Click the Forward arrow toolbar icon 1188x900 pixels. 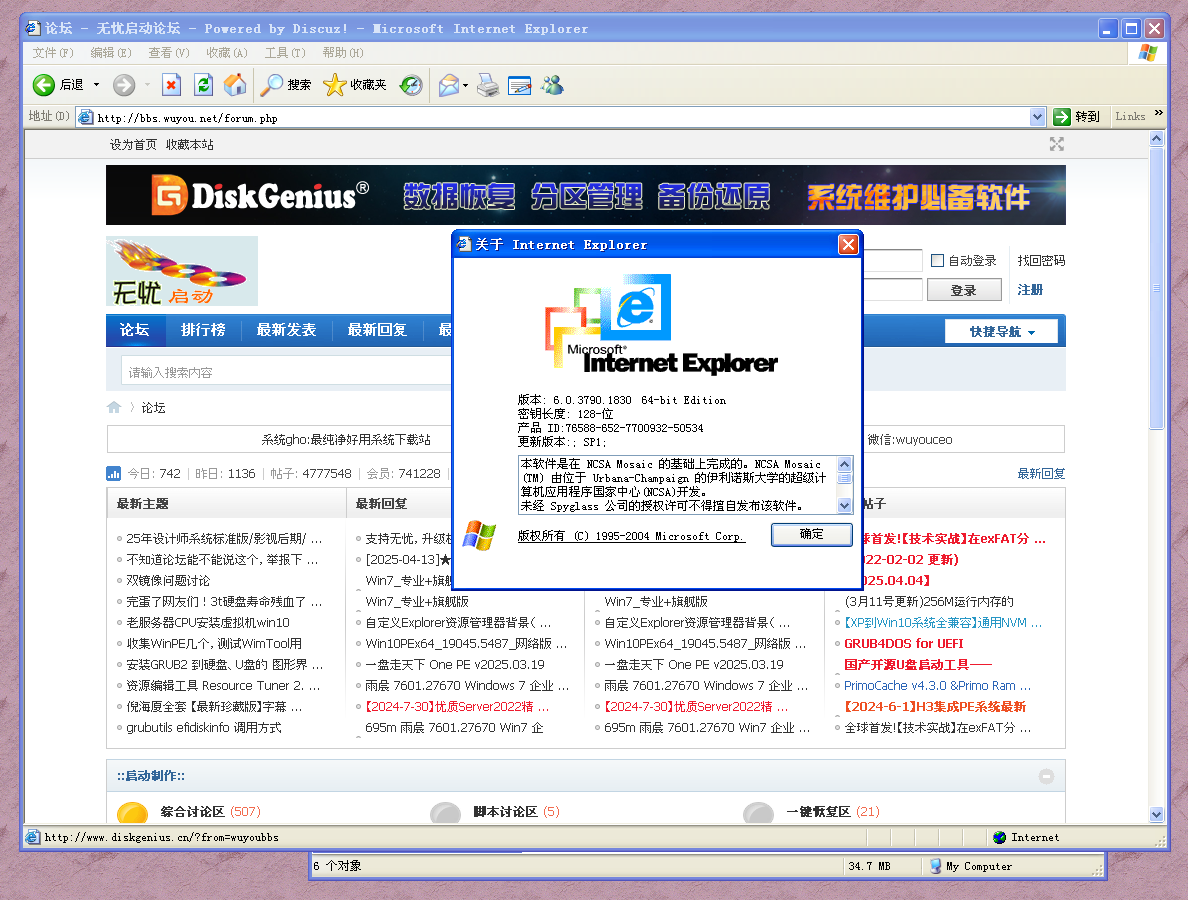point(124,85)
